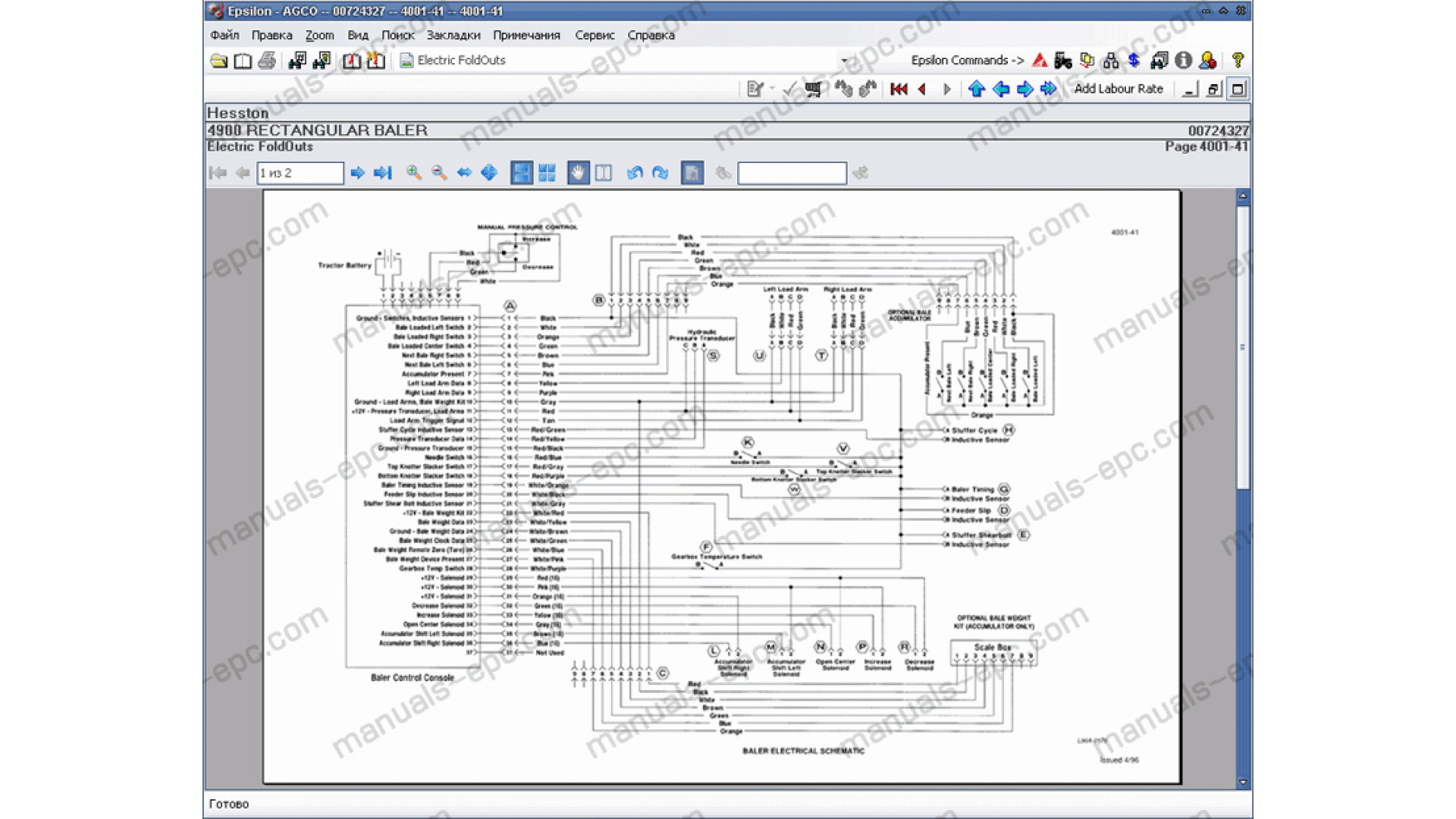Jump to last foldout page
Screen dimensions: 1456x819
click(x=383, y=173)
